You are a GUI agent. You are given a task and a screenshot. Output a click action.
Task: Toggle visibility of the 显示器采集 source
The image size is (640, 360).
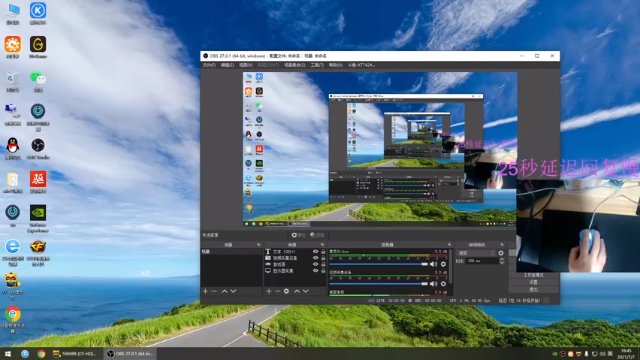(x=316, y=271)
